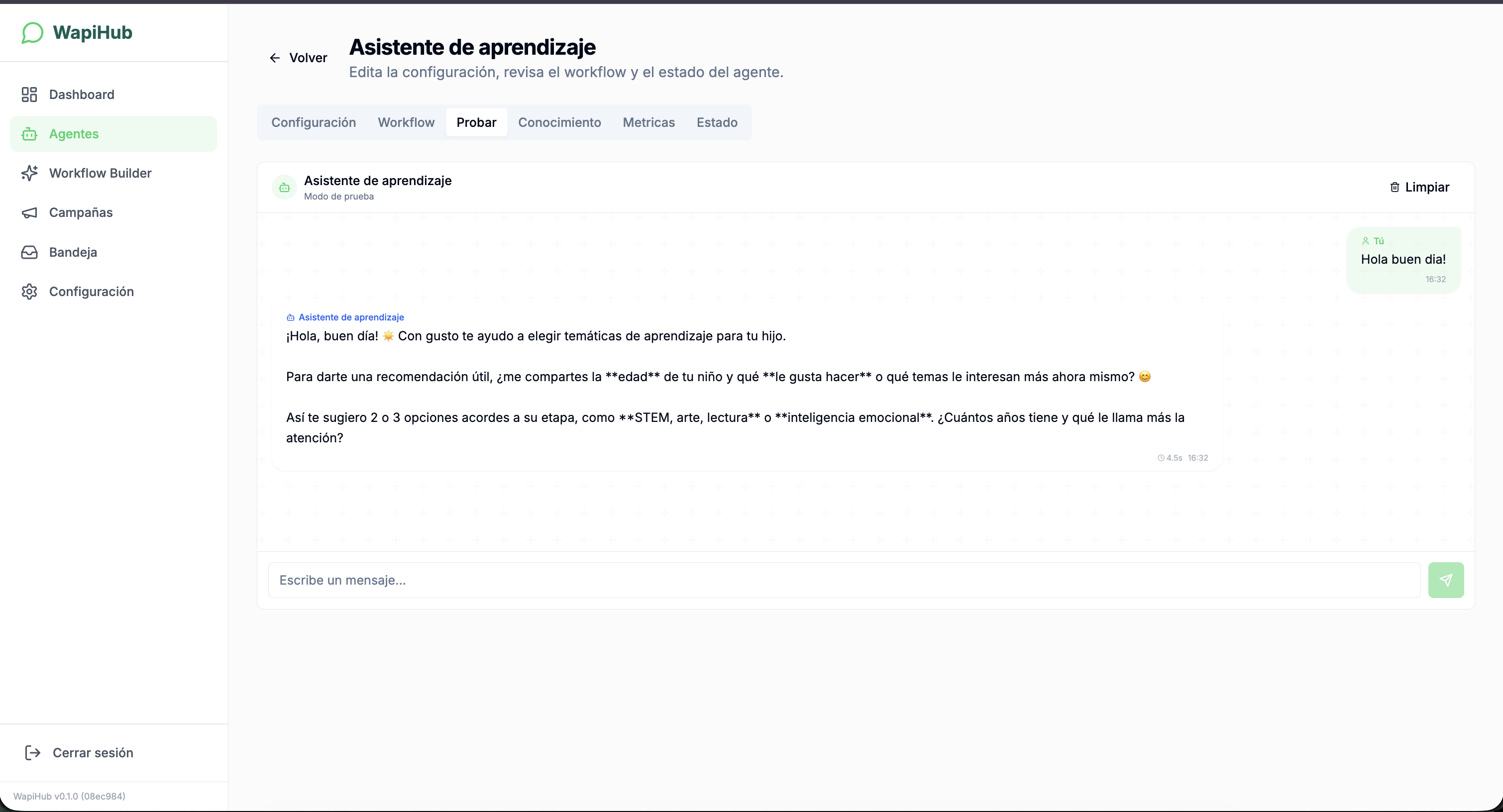The image size is (1503, 812).
Task: Click the Cerrar sesión logout icon
Action: tap(33, 752)
